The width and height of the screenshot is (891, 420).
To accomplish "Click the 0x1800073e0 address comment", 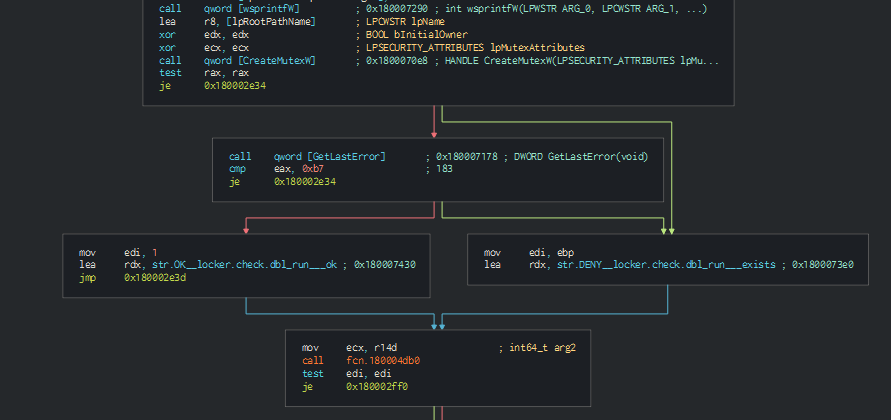I will 823,265.
